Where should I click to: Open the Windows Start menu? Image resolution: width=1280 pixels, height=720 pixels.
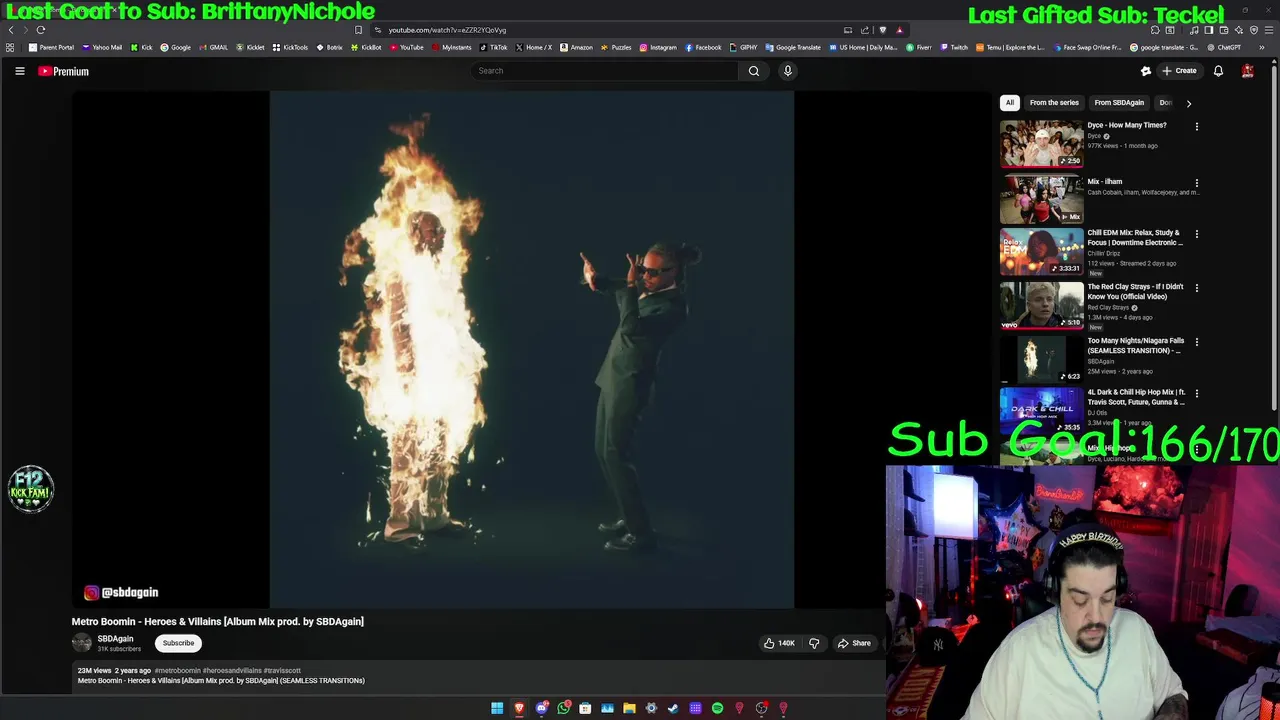497,708
